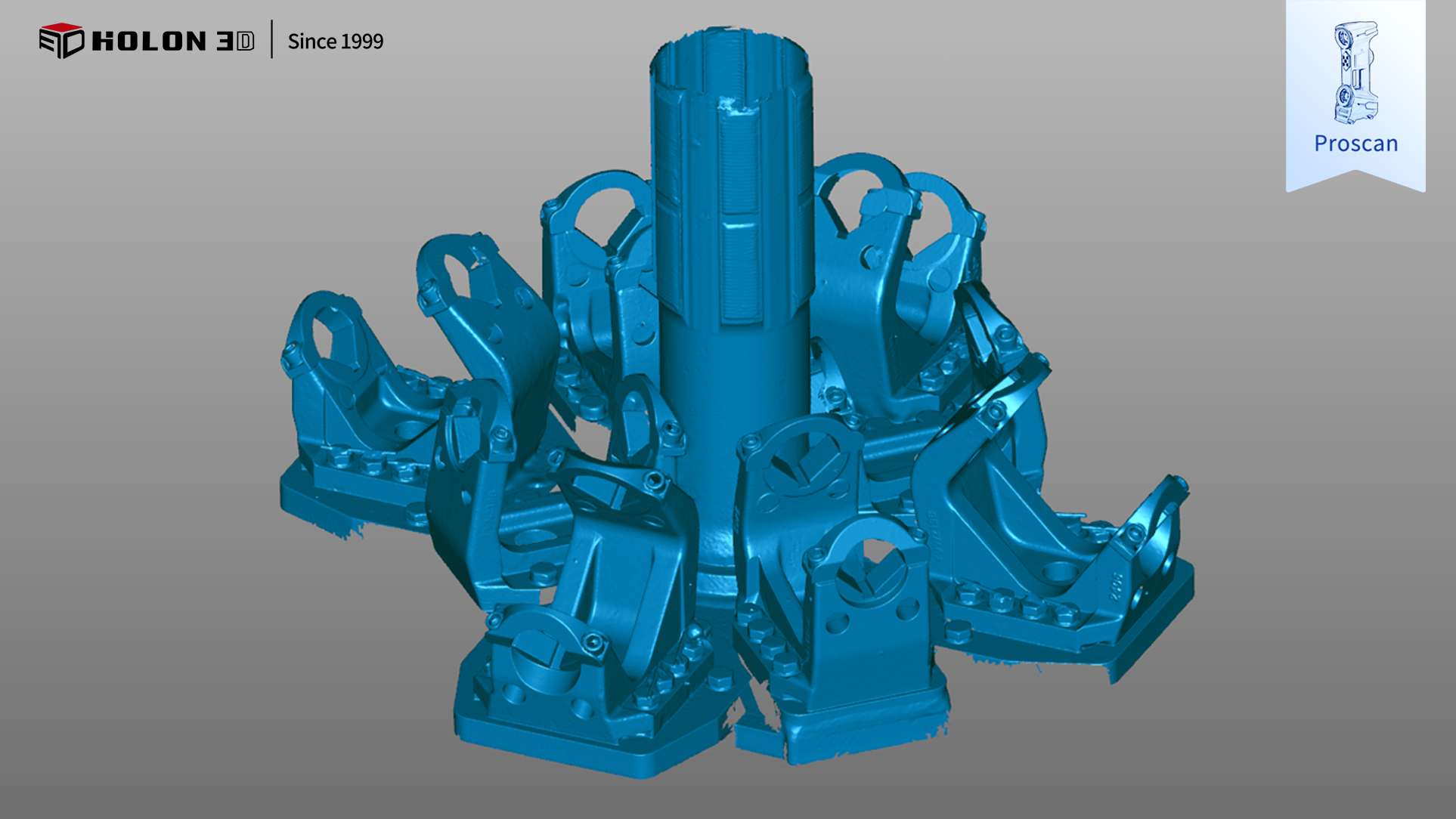Click the red cube Holon 3D logo icon

click(60, 40)
